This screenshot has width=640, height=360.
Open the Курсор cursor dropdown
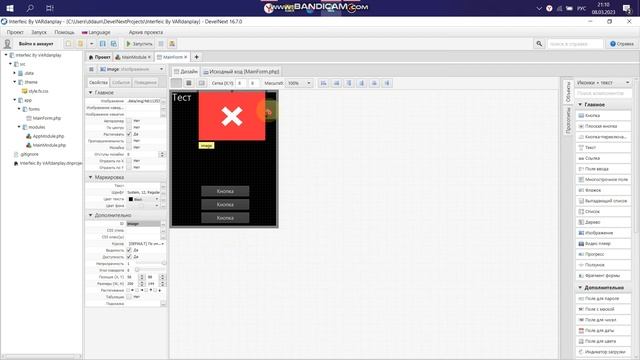[x=146, y=244]
